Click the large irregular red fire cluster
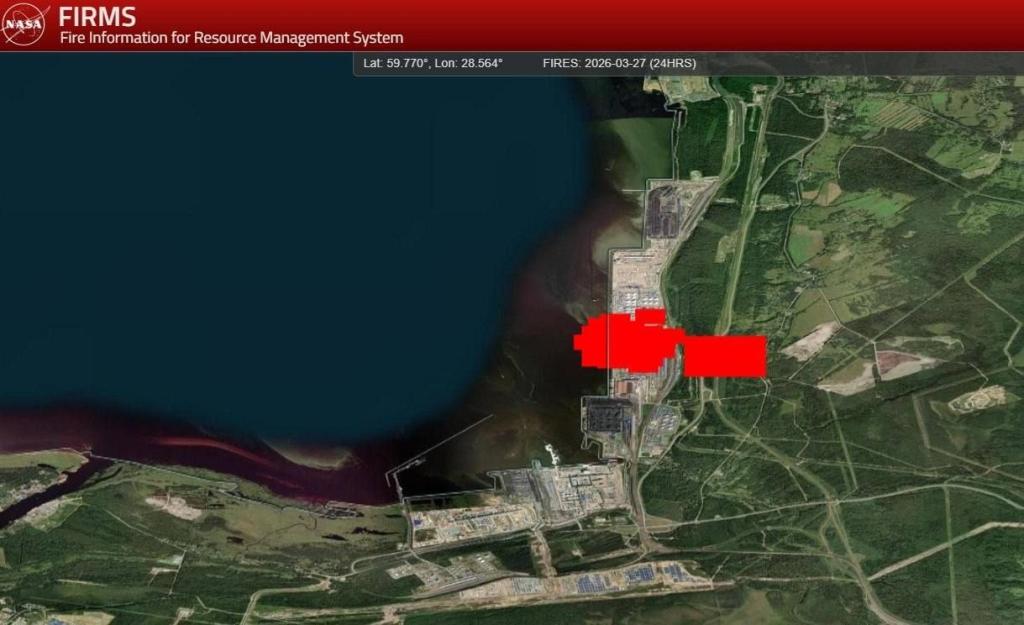The height and width of the screenshot is (625, 1024). pyautogui.click(x=625, y=343)
